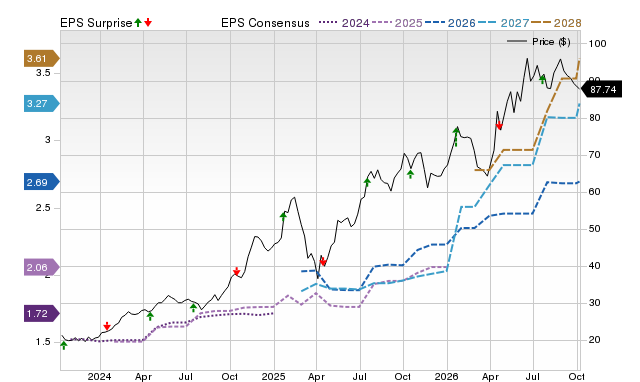
Task: Click the green surprise arrow at the chart's start
Action: pos(64,345)
